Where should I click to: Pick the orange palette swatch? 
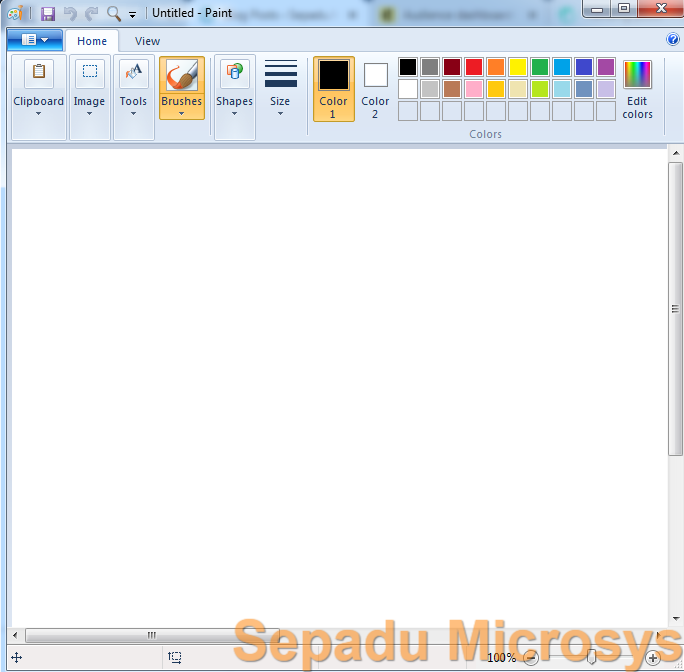tap(496, 67)
